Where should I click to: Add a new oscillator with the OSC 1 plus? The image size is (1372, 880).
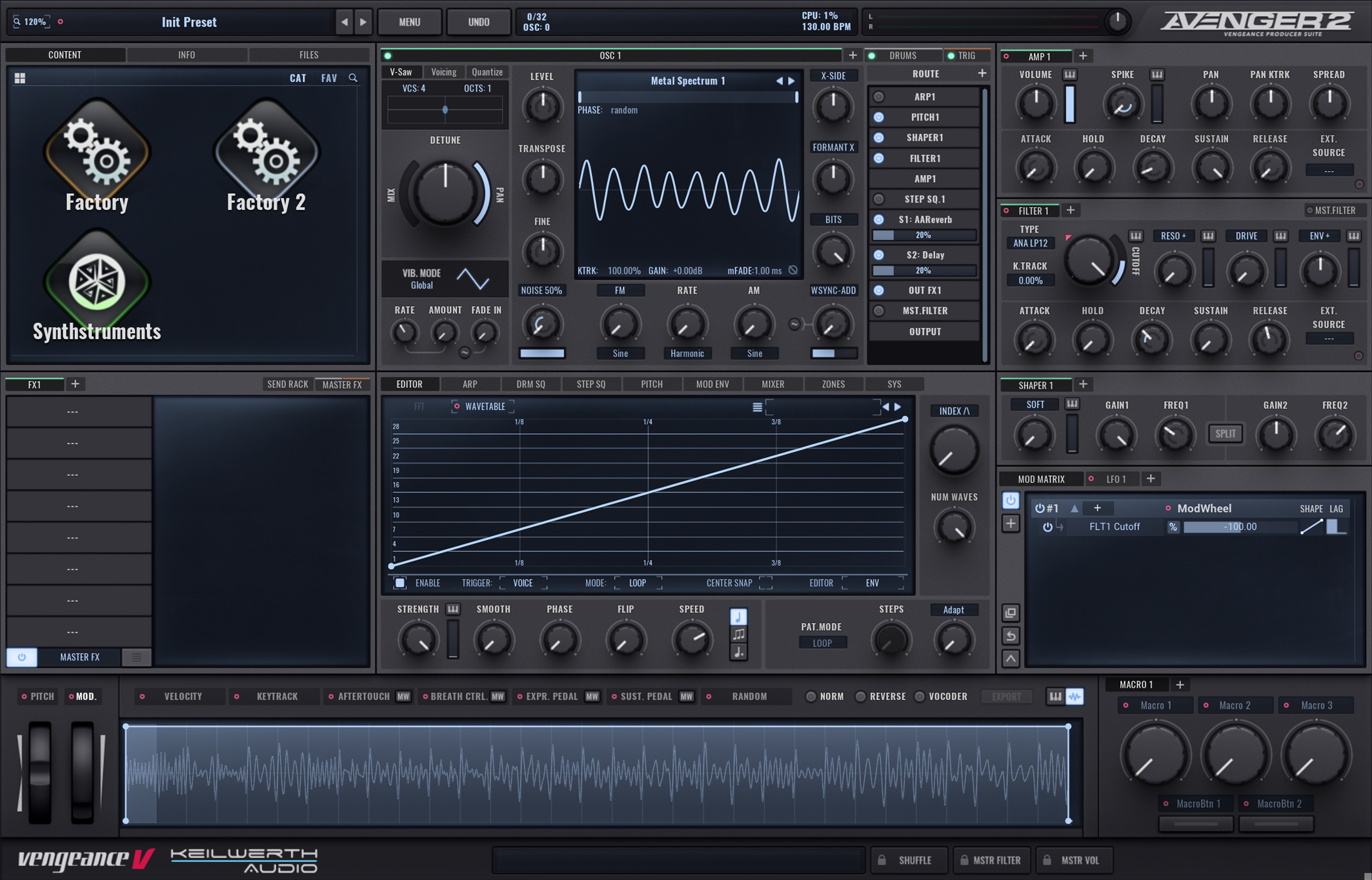click(x=852, y=56)
